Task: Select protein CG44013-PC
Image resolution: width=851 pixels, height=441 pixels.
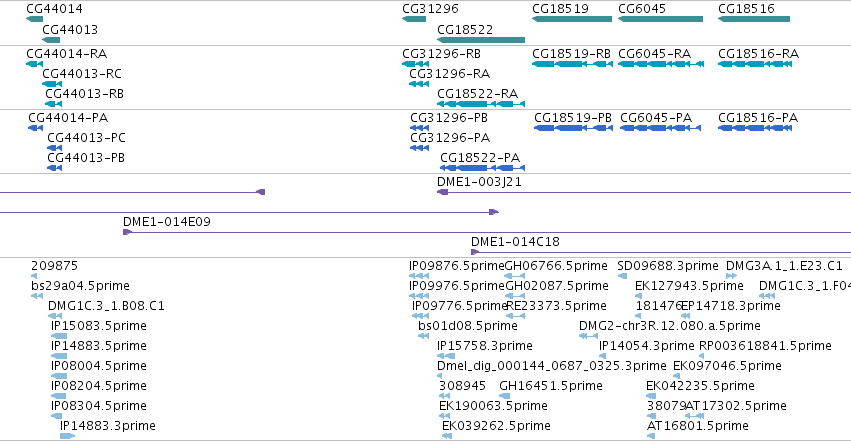Action: coord(55,148)
